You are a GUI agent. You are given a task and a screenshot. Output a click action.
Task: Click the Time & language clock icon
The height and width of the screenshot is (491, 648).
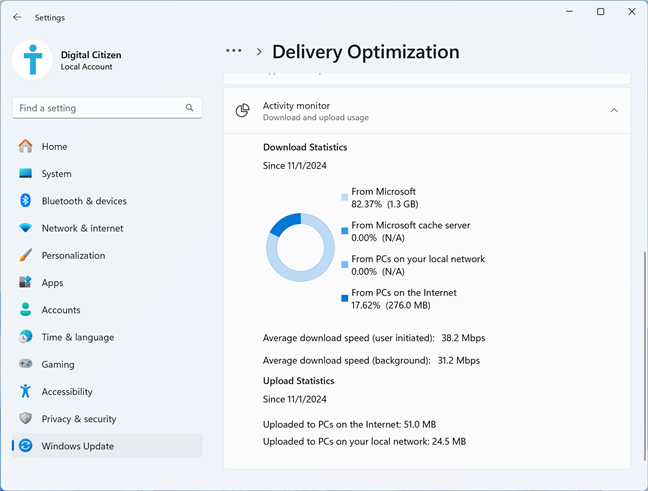25,337
